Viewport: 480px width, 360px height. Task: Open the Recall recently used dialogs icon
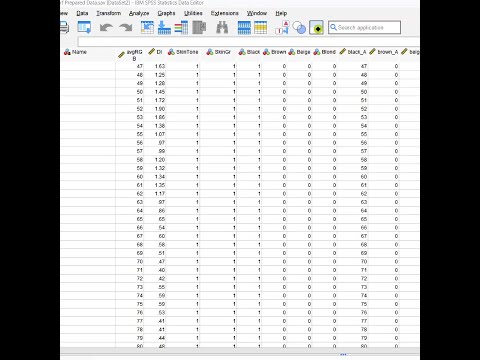point(84,27)
